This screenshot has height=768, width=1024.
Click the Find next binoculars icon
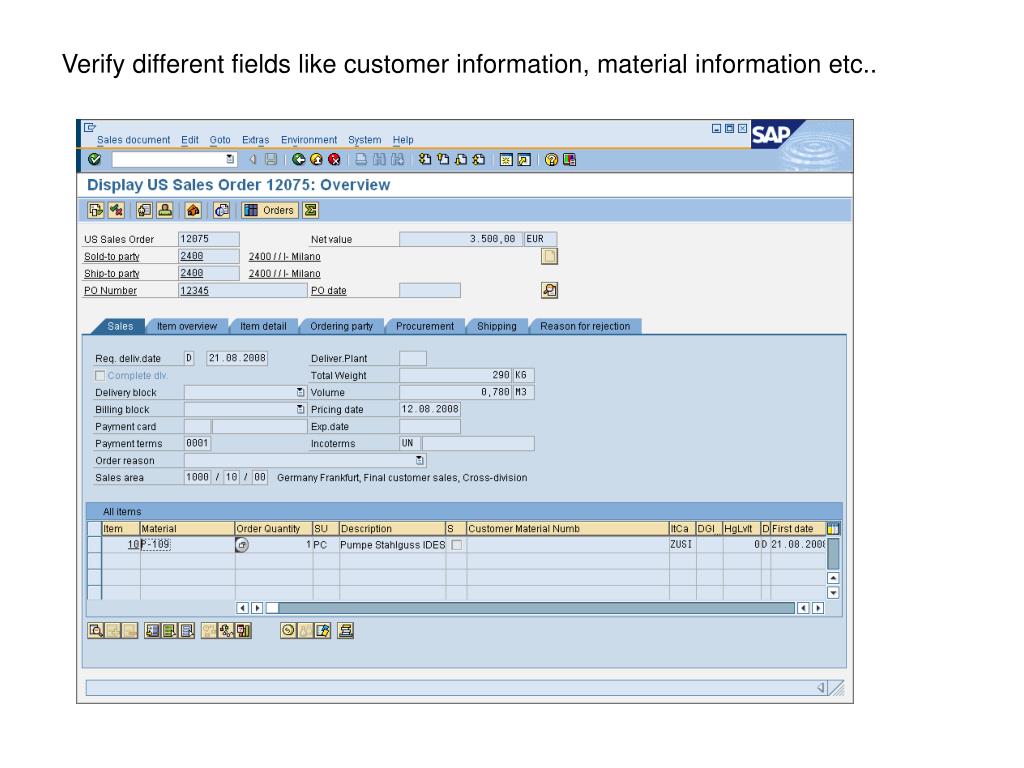pos(397,159)
